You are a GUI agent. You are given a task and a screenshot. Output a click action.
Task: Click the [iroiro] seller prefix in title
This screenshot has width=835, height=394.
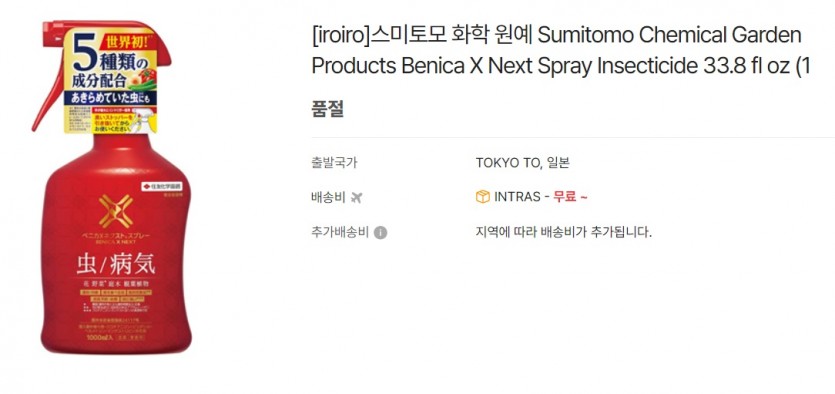point(340,36)
